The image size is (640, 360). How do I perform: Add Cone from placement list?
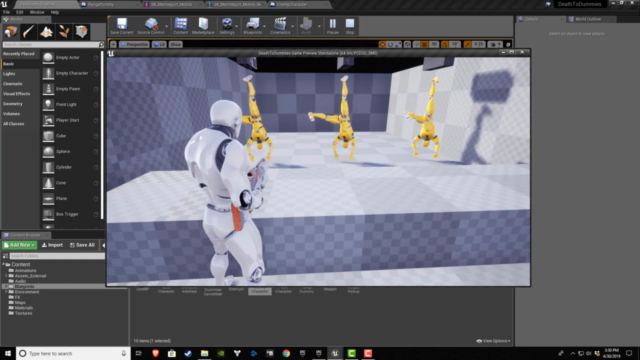(71, 182)
